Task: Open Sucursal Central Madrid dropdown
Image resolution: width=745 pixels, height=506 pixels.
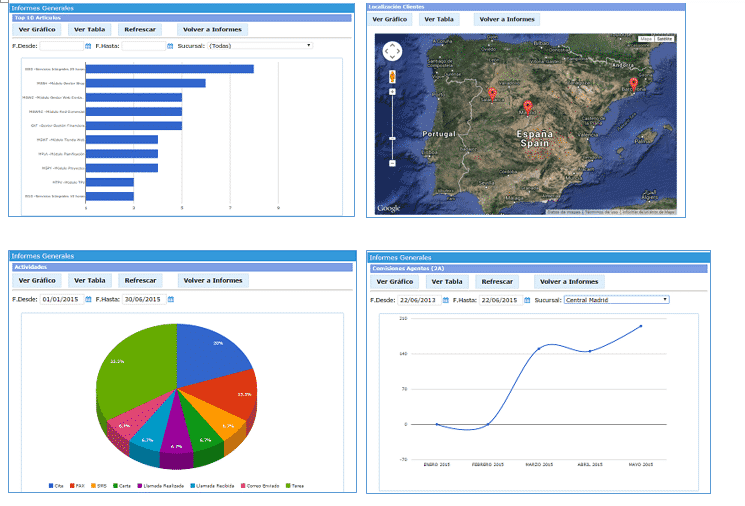Action: point(616,300)
